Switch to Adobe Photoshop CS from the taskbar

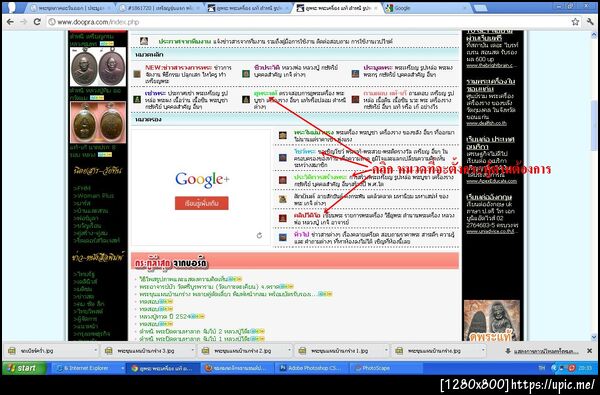[311, 368]
